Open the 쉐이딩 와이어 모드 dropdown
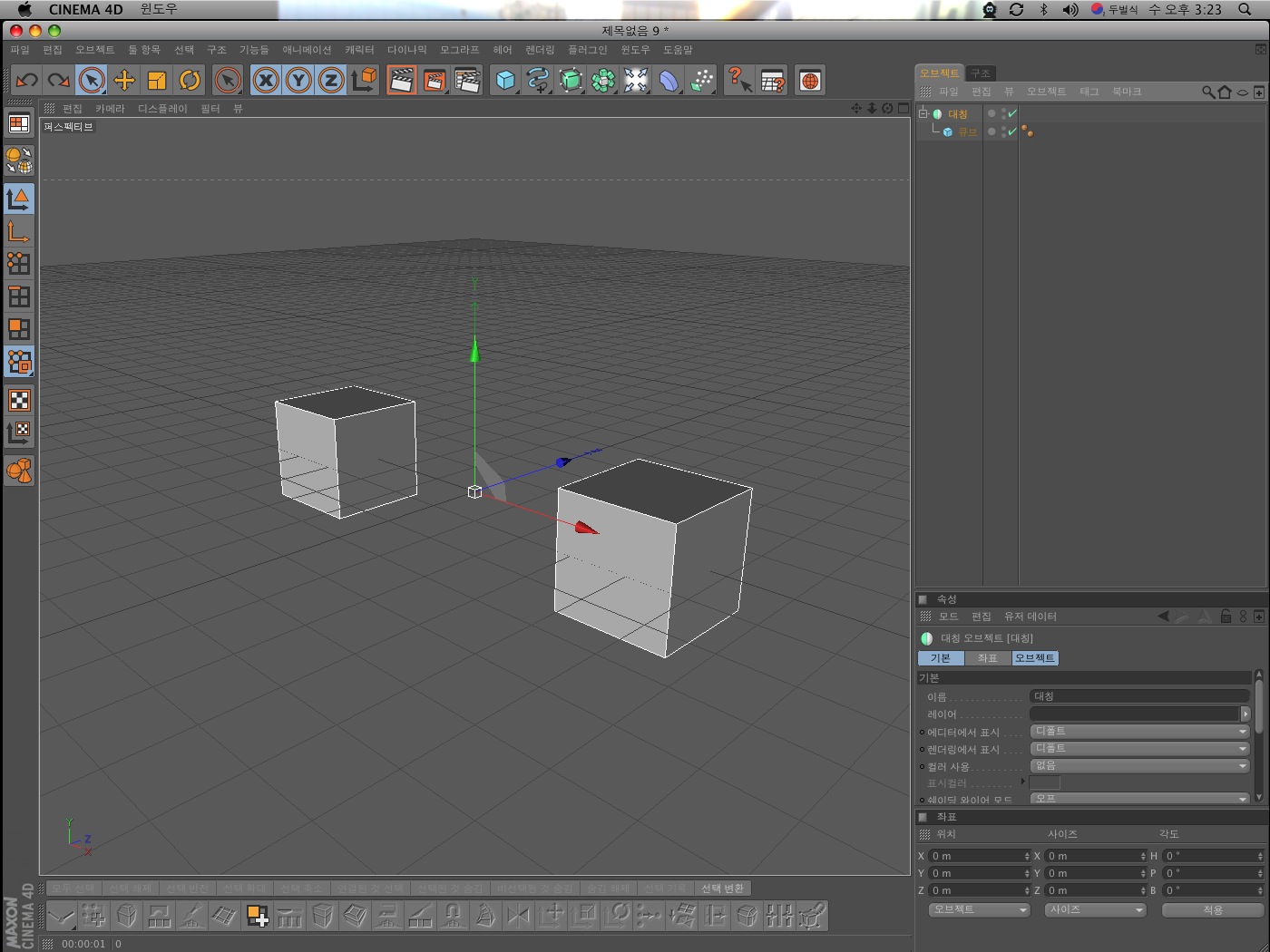 point(1140,799)
